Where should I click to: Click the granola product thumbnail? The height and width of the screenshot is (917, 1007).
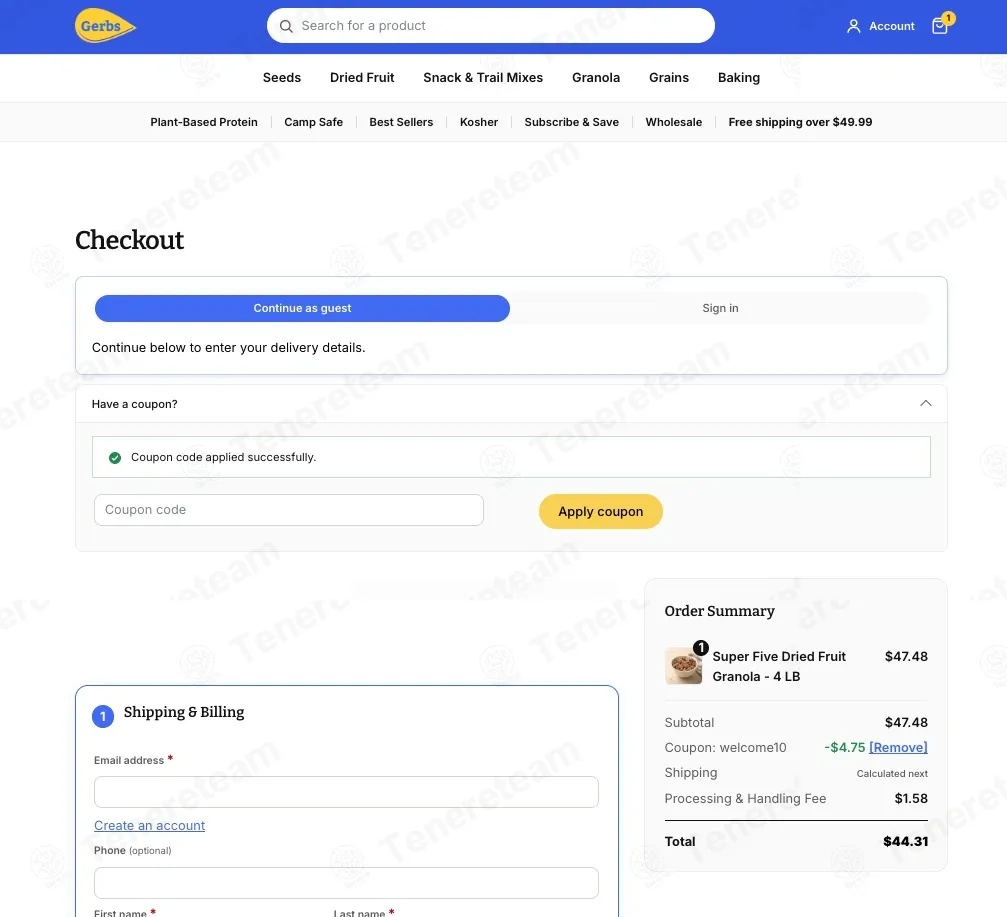click(x=683, y=666)
